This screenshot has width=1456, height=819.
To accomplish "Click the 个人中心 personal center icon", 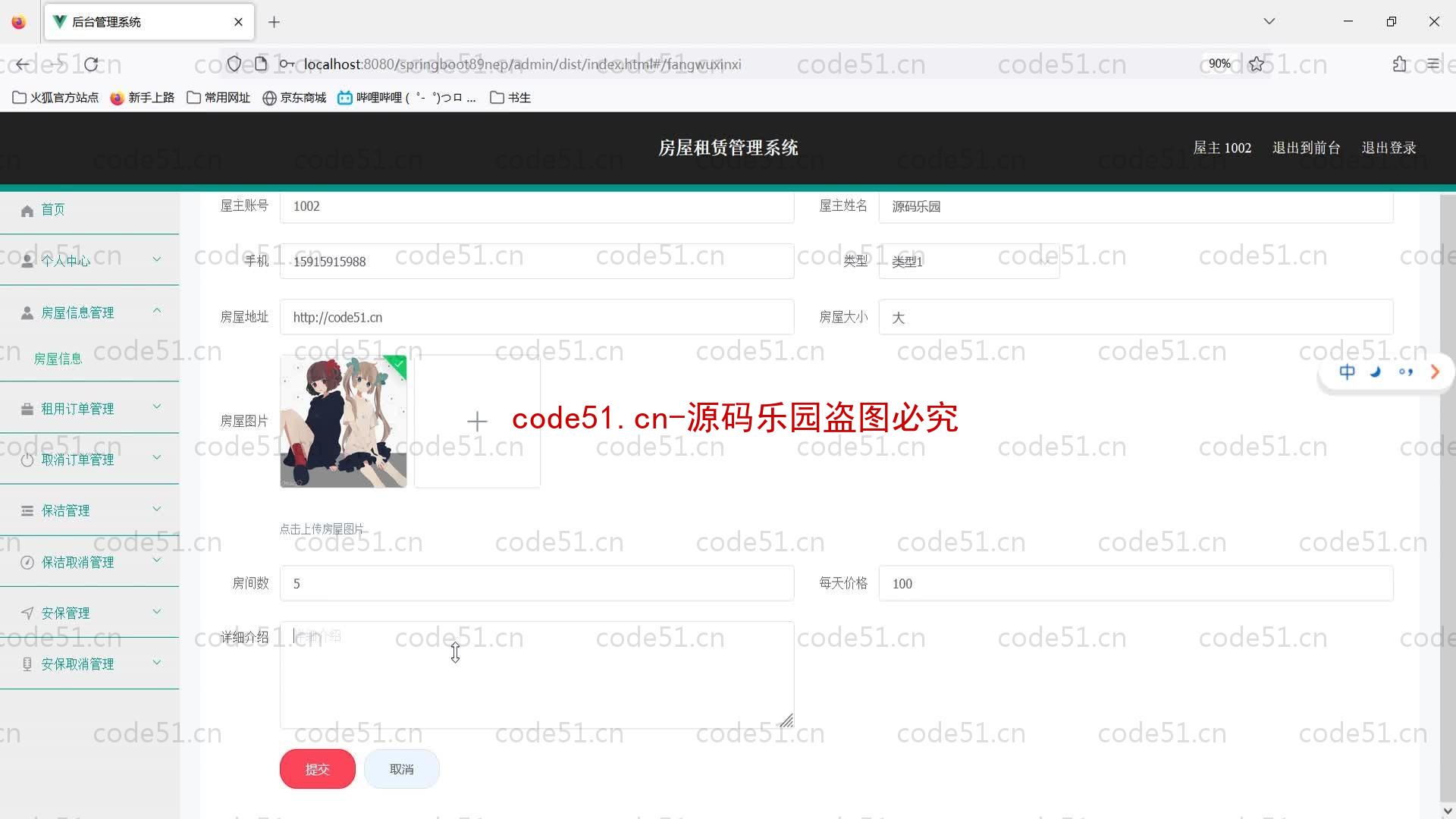I will click(x=27, y=260).
